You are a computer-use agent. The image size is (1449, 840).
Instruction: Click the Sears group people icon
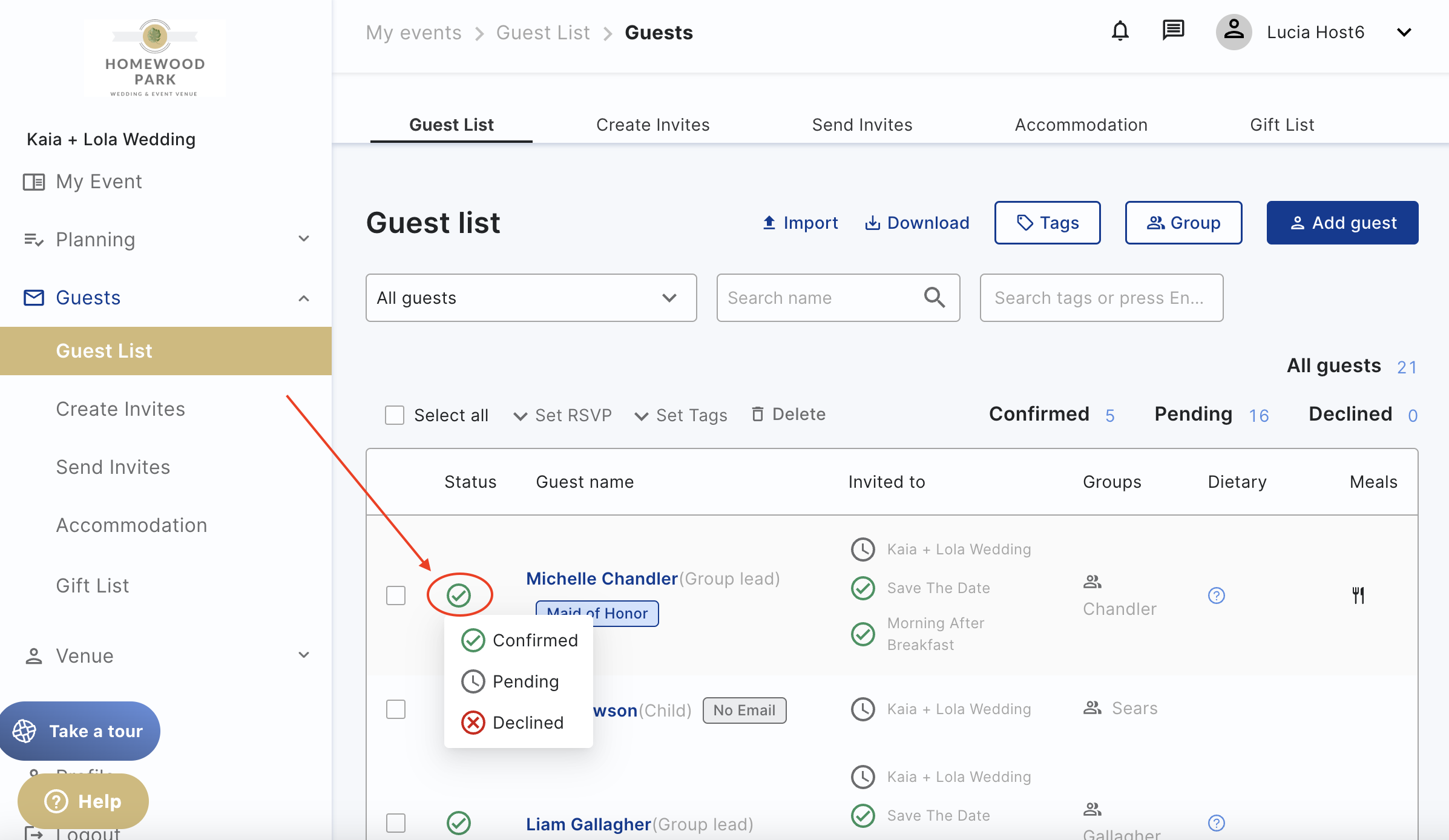coord(1092,707)
